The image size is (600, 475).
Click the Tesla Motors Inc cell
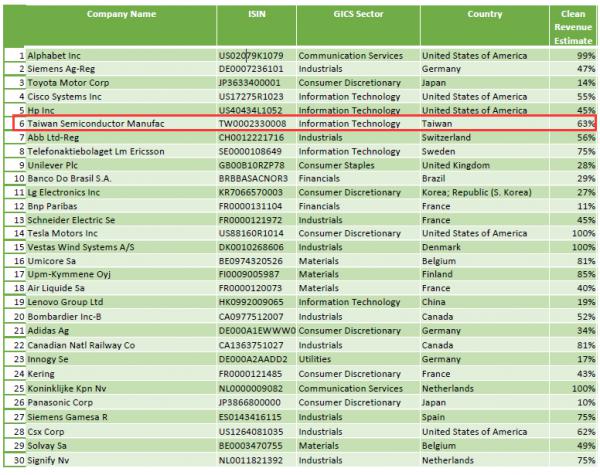click(121, 233)
